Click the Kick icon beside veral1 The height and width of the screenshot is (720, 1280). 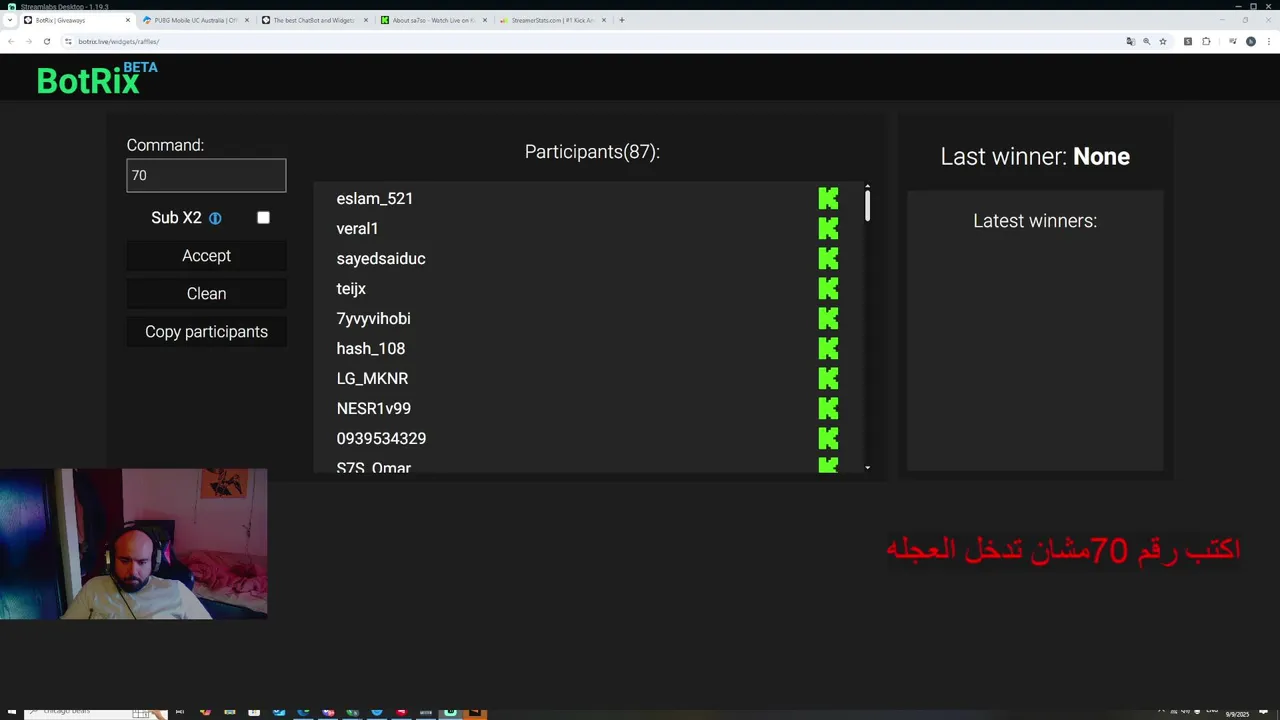[x=828, y=228]
